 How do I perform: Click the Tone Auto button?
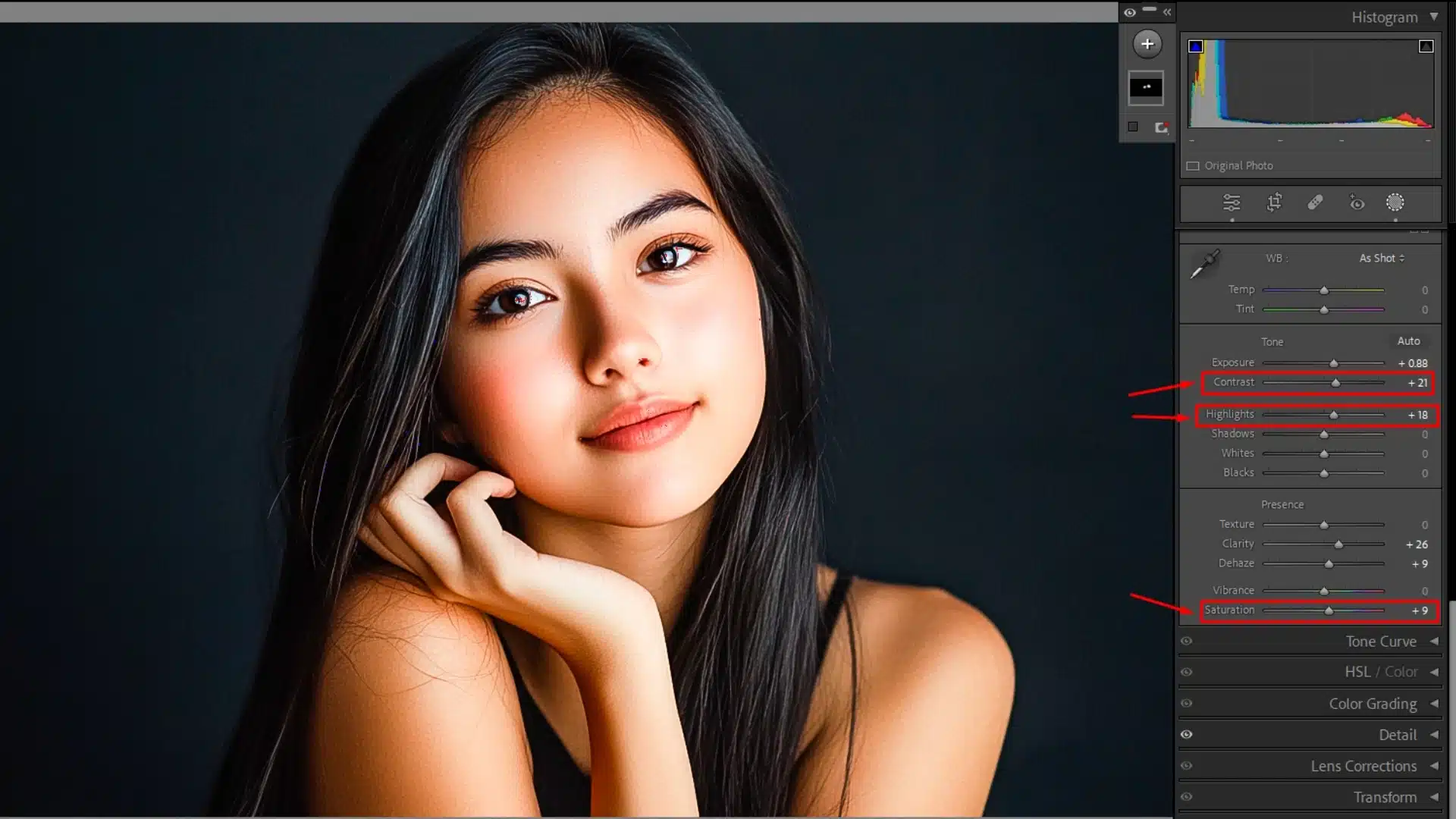tap(1410, 340)
